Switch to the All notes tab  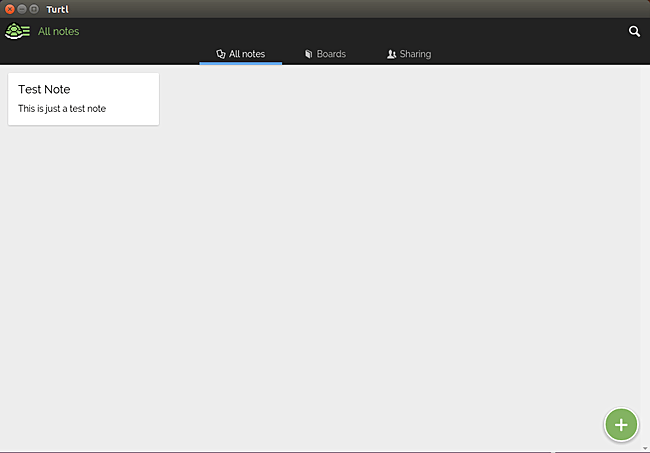pyautogui.click(x=240, y=54)
